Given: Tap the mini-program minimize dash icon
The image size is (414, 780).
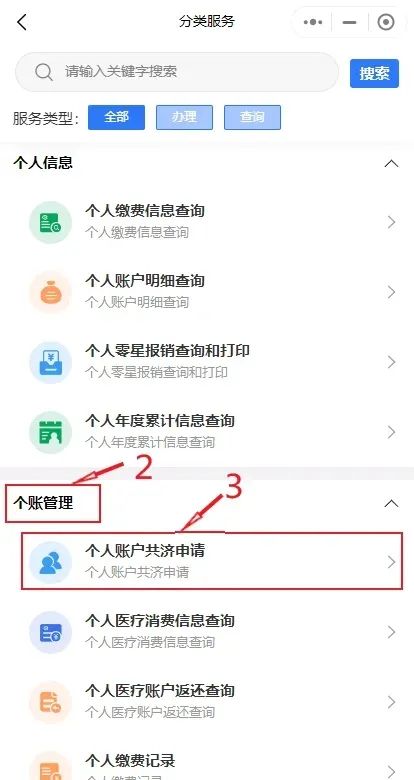Looking at the screenshot, I should [350, 22].
